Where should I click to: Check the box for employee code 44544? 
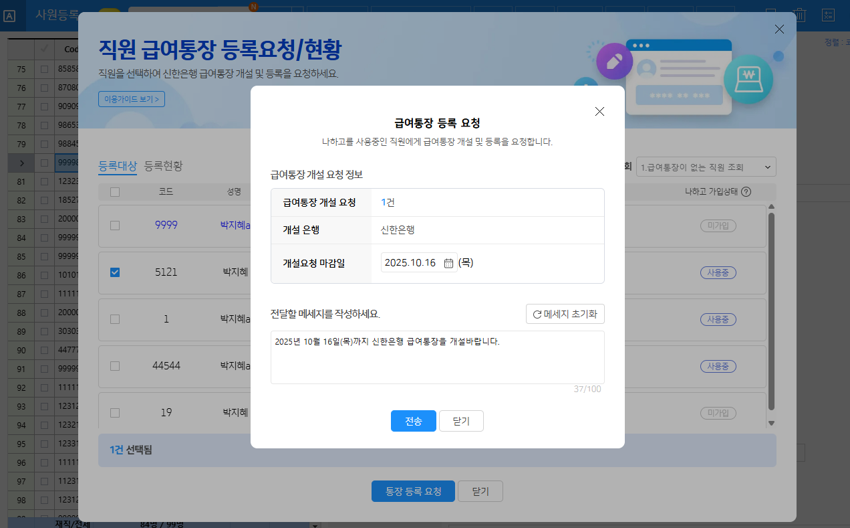coord(115,366)
